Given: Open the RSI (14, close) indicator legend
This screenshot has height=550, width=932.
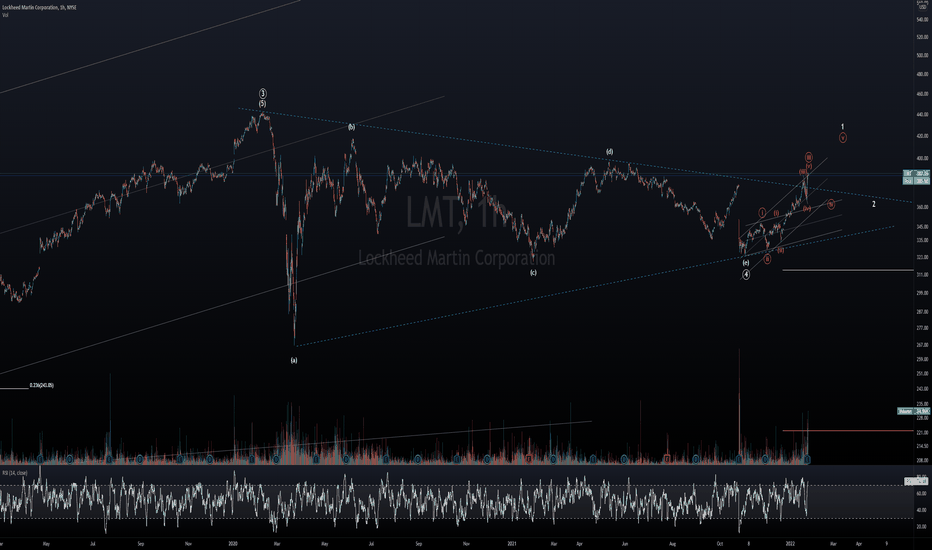Looking at the screenshot, I should (14, 473).
